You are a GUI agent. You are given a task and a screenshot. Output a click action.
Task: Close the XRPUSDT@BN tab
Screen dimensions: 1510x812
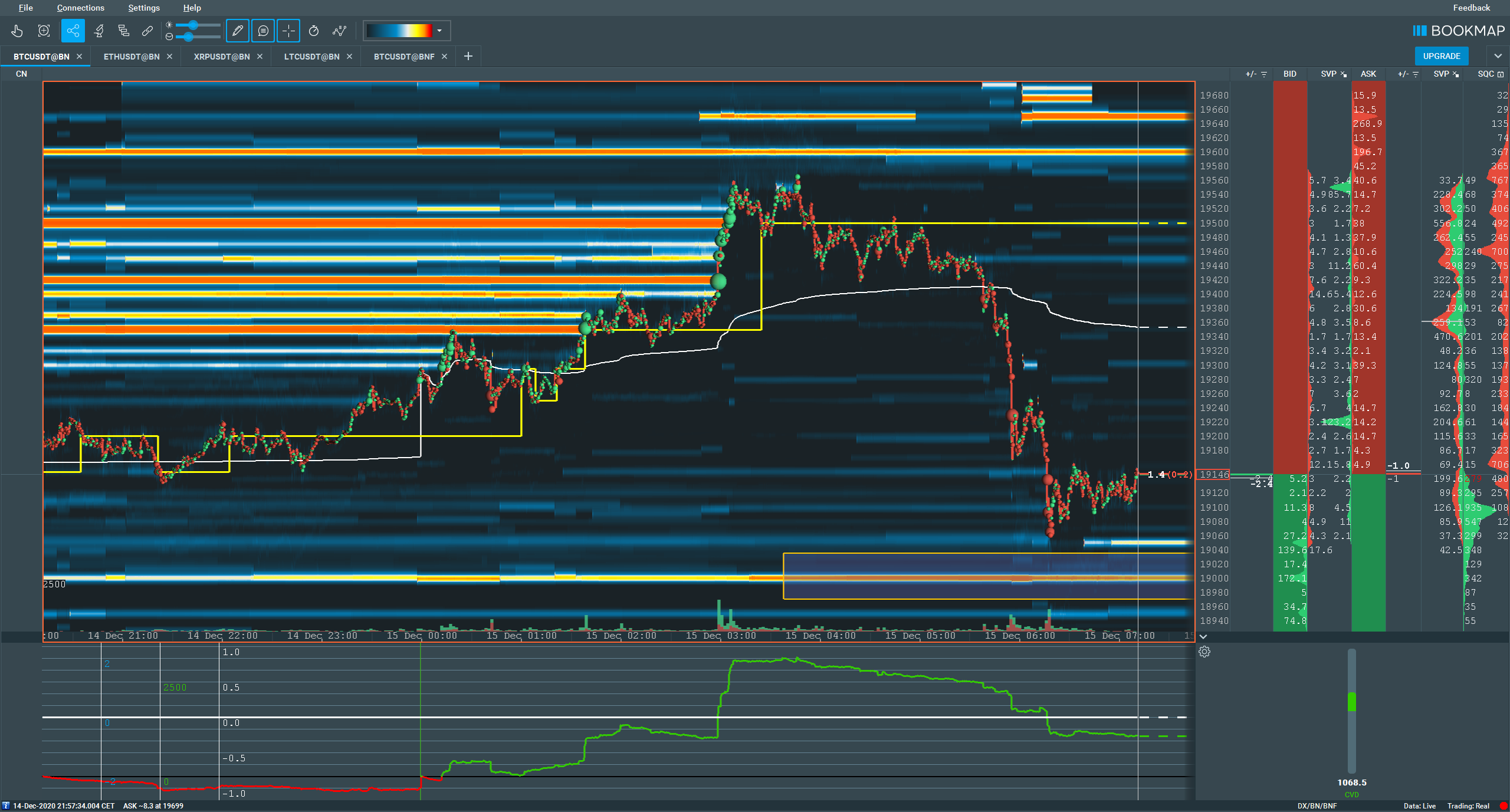coord(260,57)
